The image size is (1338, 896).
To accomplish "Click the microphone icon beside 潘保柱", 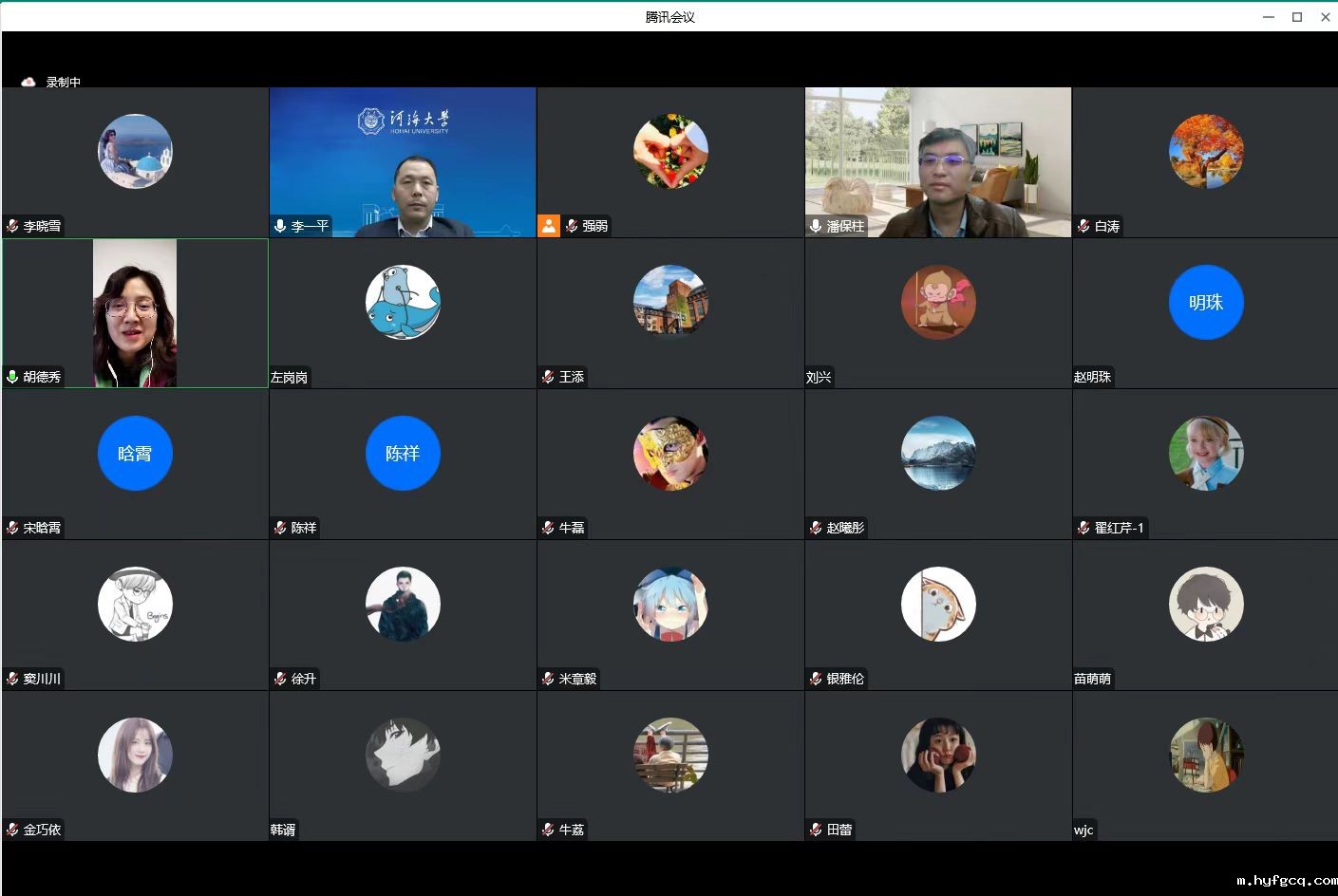I will 816,226.
